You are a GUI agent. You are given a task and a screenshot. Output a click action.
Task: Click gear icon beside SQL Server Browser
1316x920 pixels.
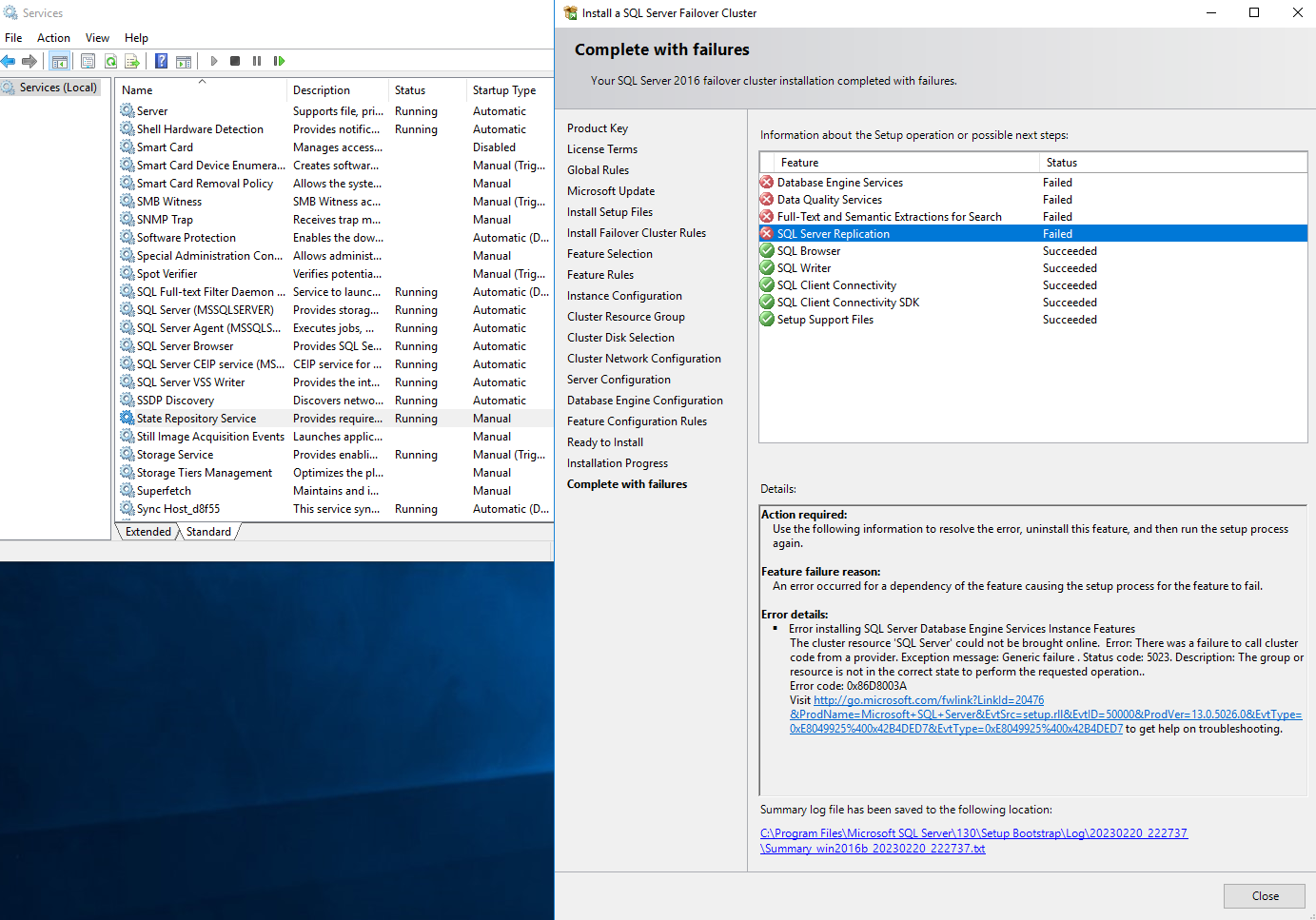click(x=128, y=346)
